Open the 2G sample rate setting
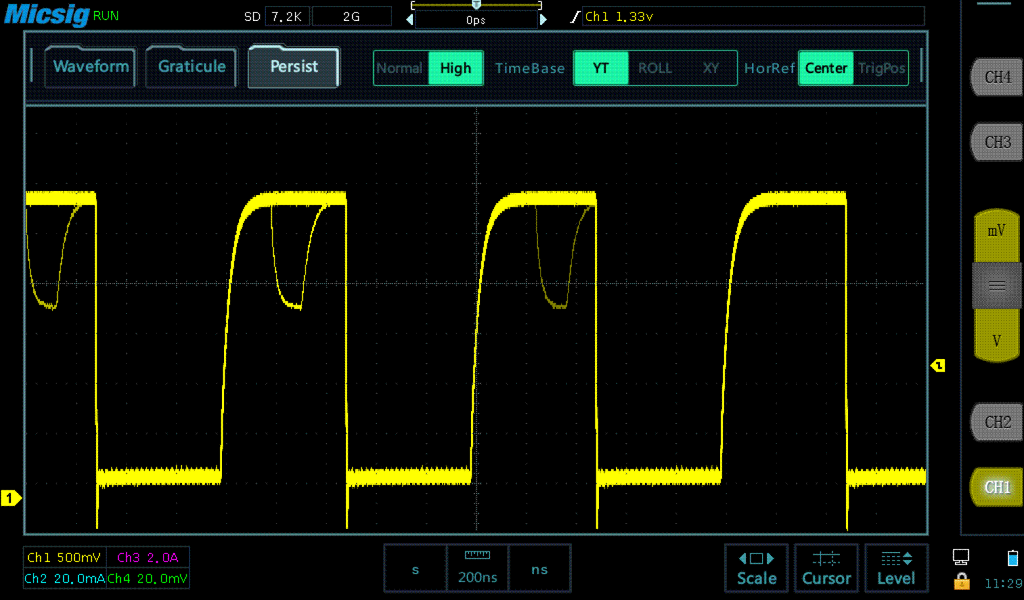Image resolution: width=1024 pixels, height=600 pixels. [x=351, y=16]
